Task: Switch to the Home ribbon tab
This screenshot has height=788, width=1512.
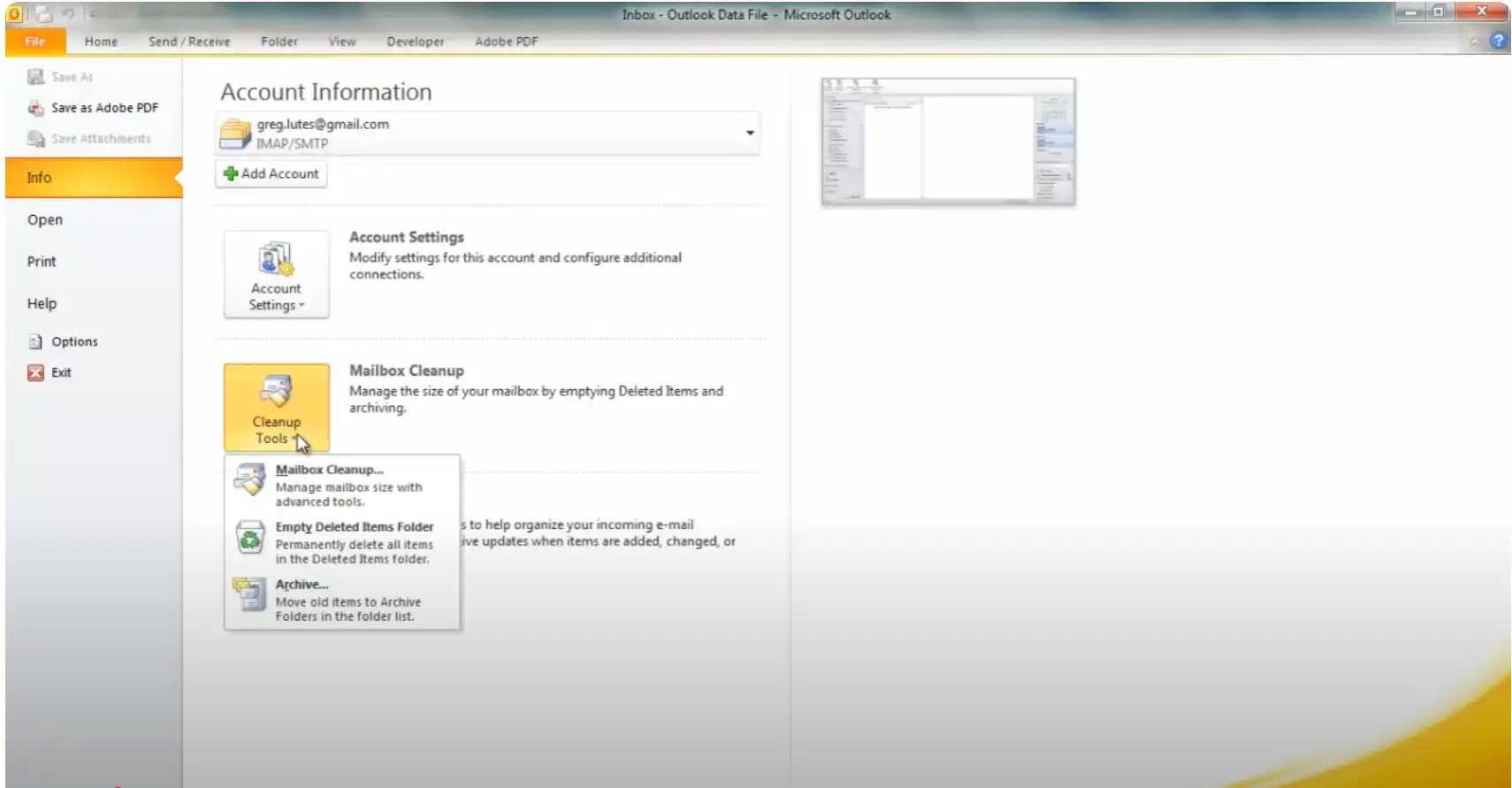Action: point(101,42)
